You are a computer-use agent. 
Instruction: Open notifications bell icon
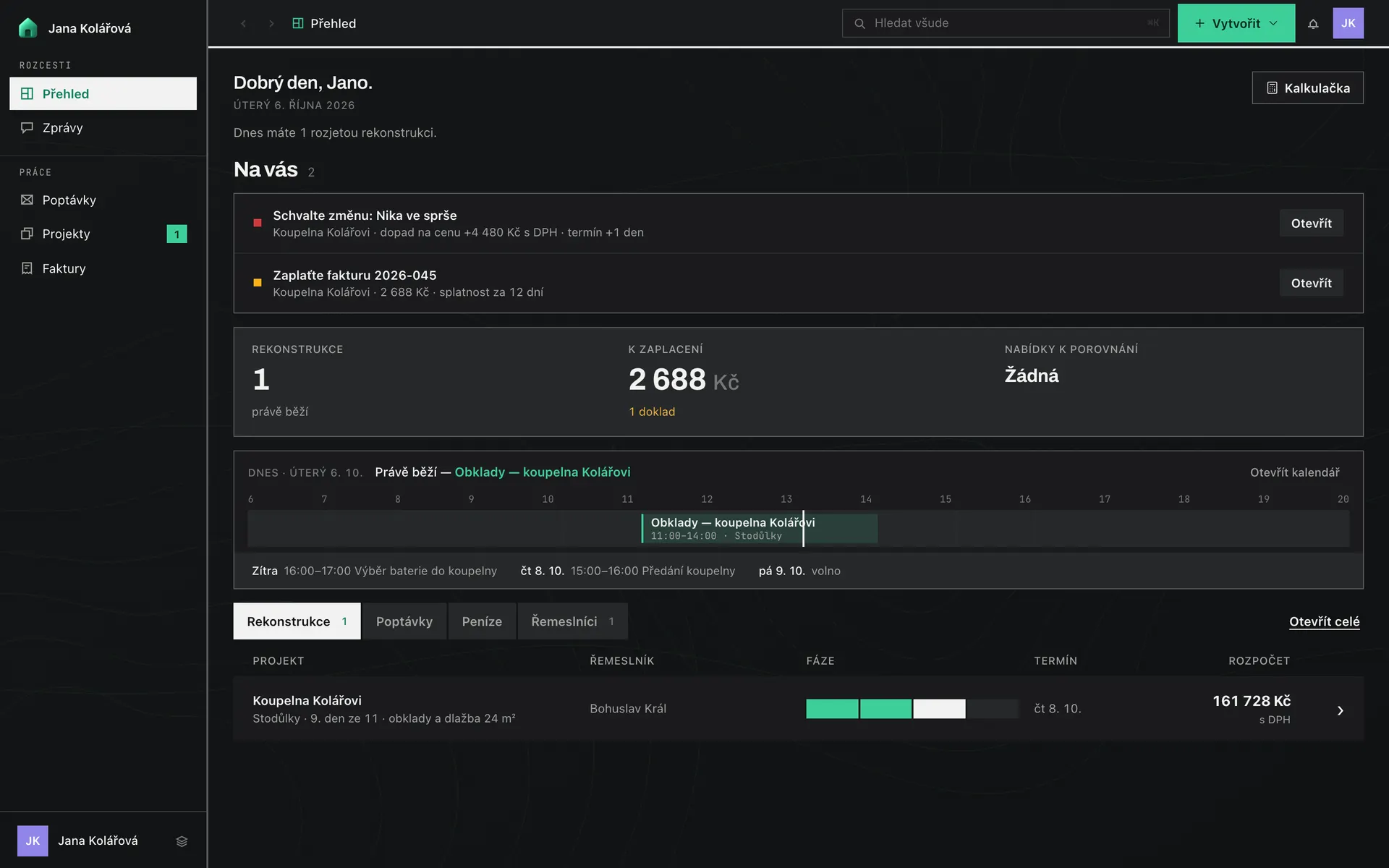point(1313,23)
